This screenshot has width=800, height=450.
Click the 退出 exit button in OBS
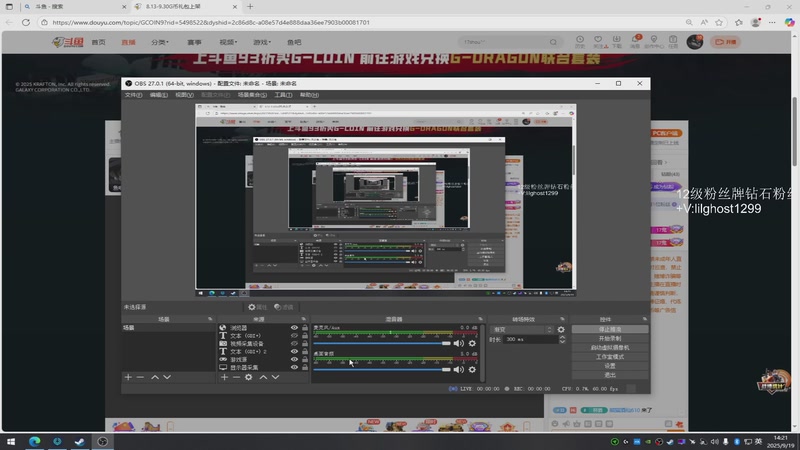(610, 376)
